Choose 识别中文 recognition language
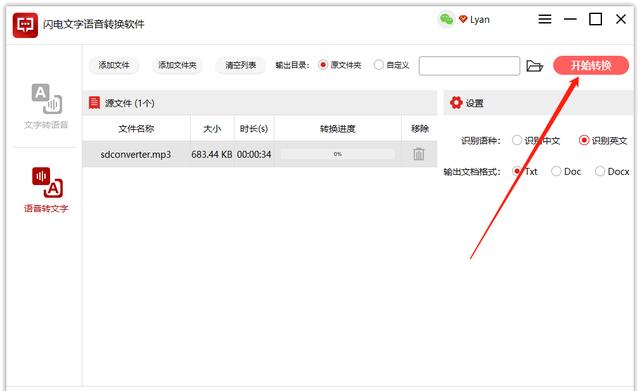 point(536,140)
